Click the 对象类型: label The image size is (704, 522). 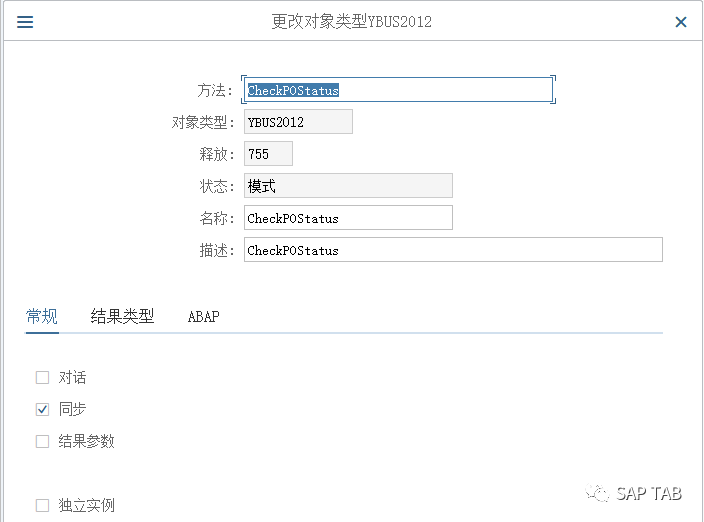[202, 122]
